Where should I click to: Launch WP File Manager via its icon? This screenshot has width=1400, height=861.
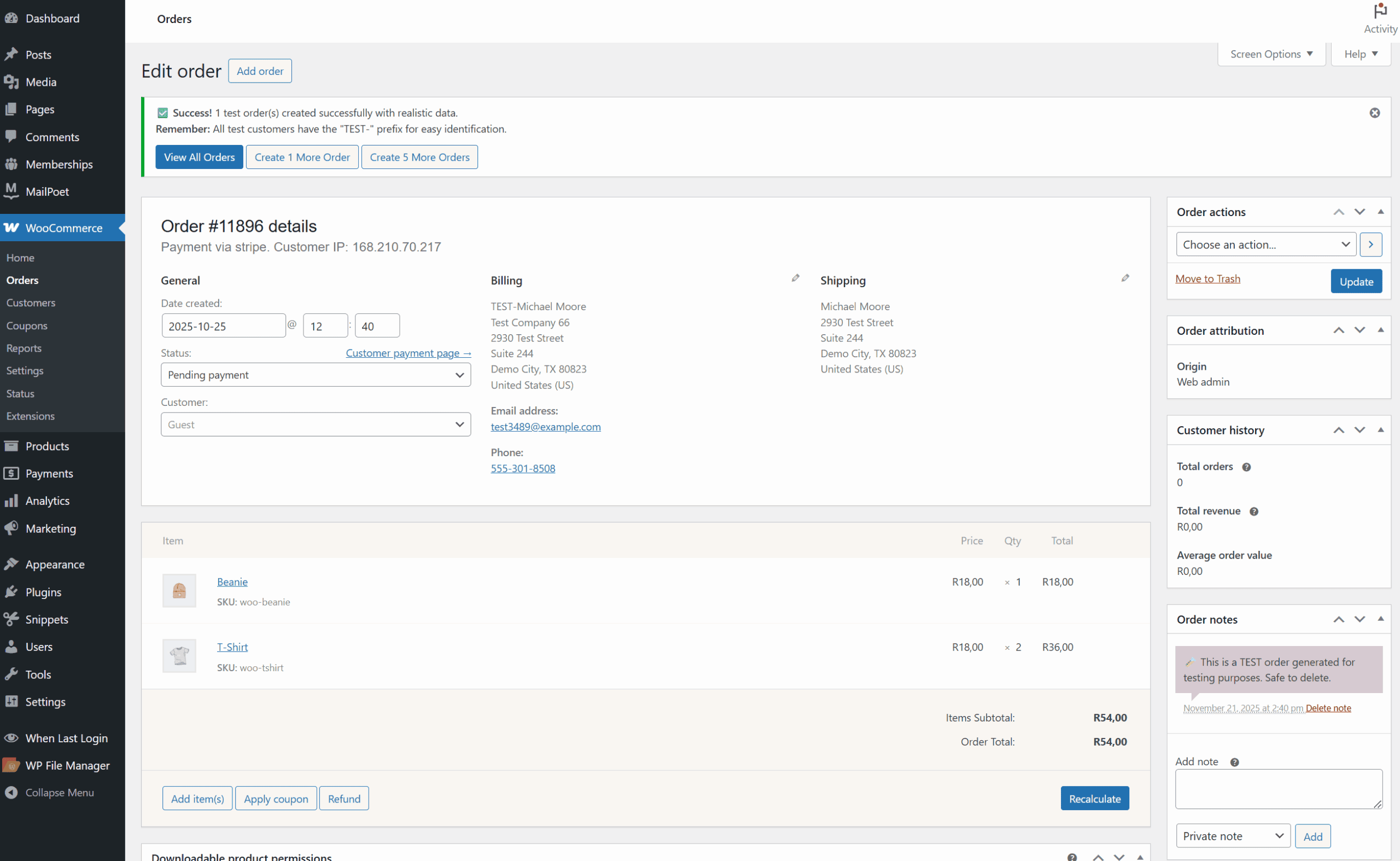pos(11,765)
